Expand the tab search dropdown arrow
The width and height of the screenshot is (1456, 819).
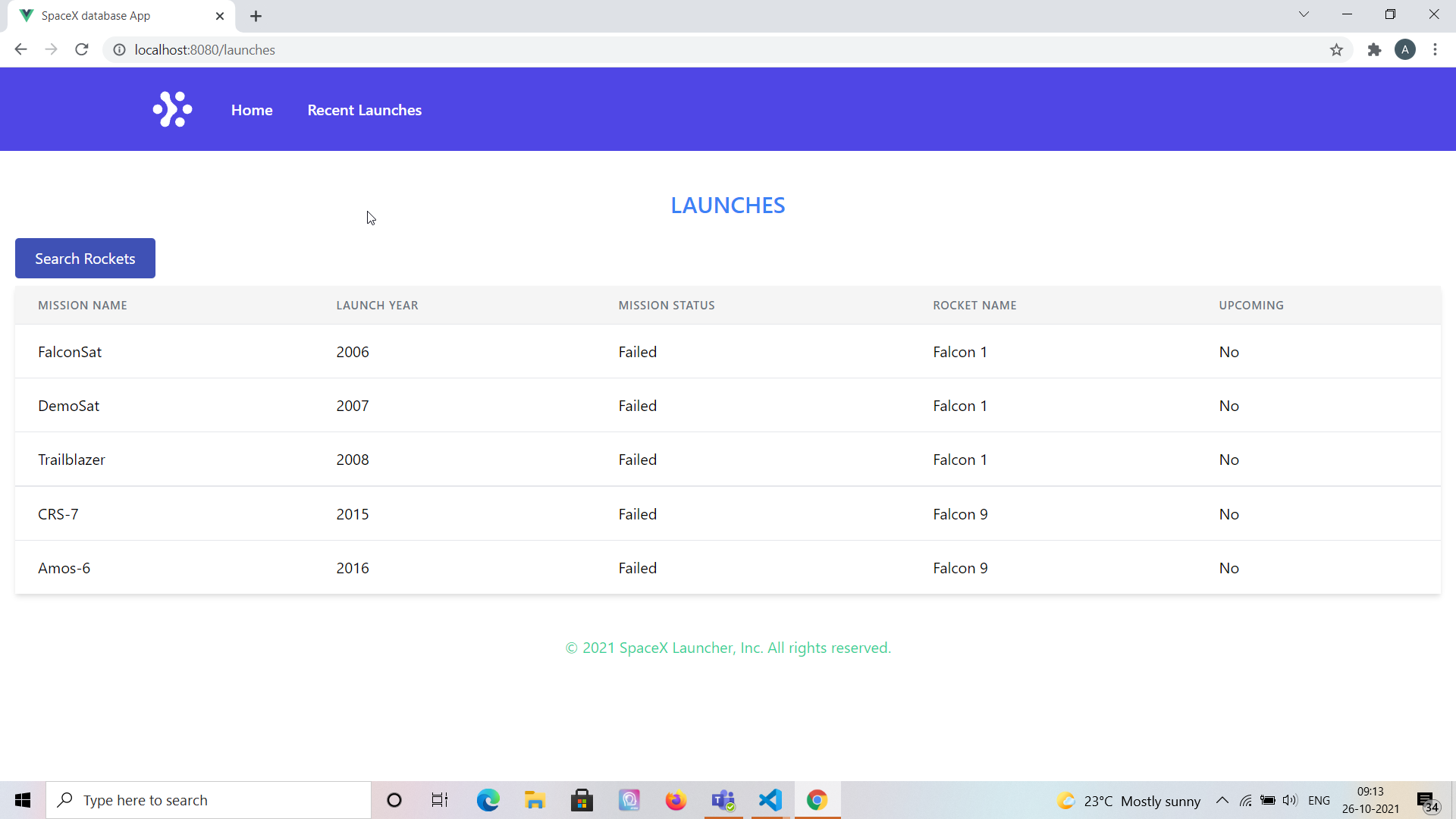[x=1304, y=14]
